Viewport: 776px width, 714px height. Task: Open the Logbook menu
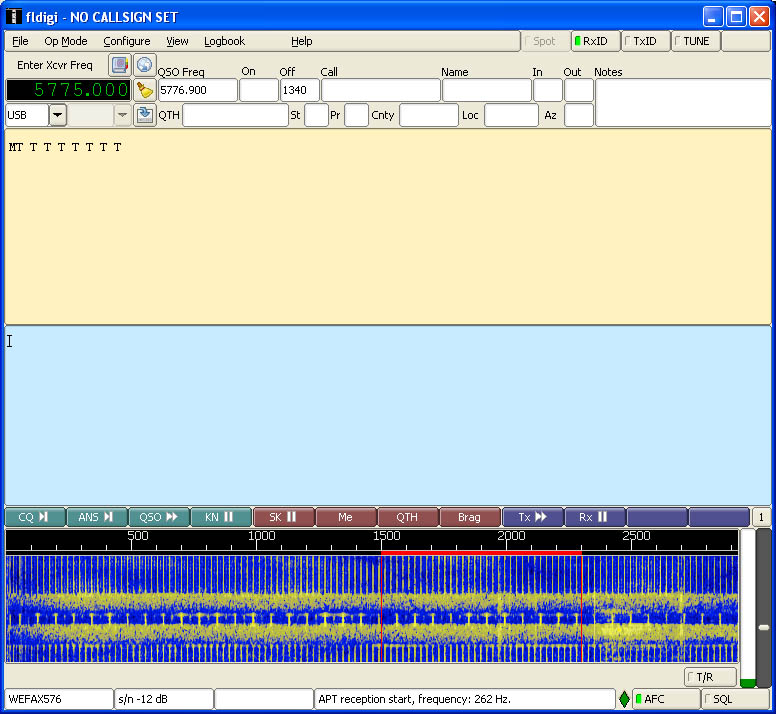tap(224, 41)
